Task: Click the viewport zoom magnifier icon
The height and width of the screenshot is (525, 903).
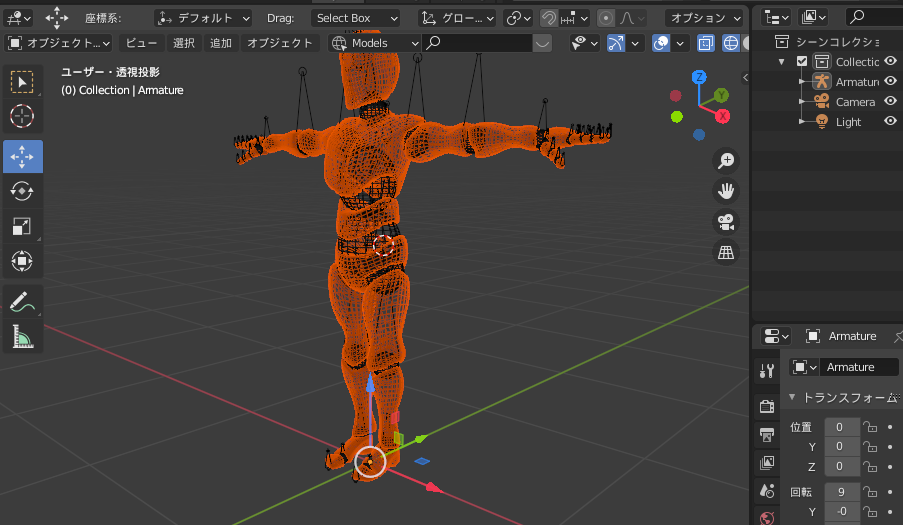Action: (x=726, y=161)
